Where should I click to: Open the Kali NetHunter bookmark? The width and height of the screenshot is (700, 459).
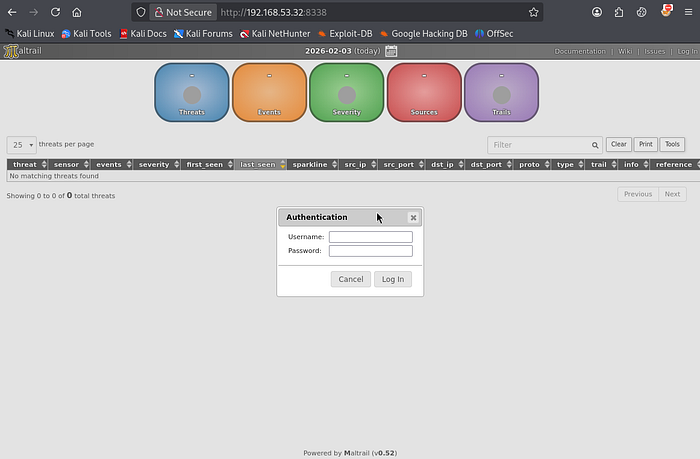(x=275, y=33)
